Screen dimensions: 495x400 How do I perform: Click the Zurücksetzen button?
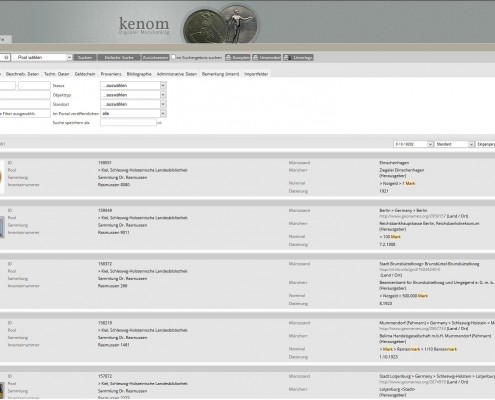tap(155, 57)
